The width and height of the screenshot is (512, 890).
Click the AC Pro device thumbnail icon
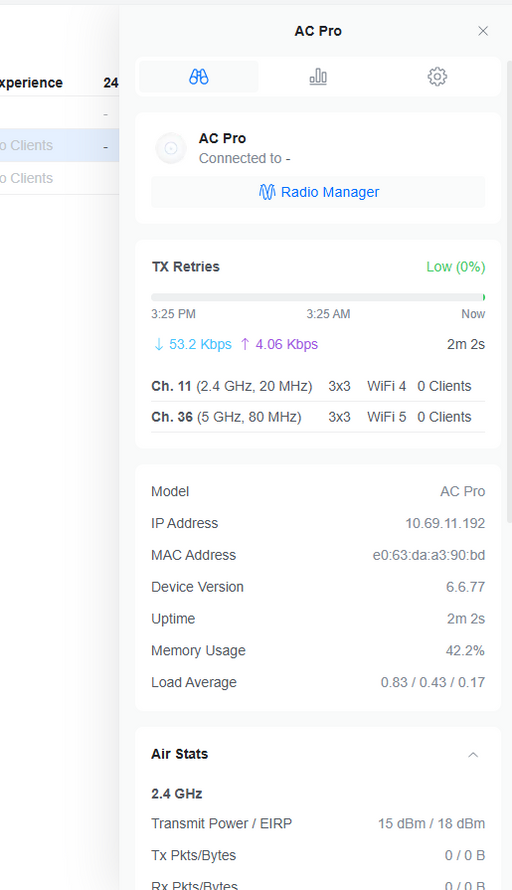171,148
